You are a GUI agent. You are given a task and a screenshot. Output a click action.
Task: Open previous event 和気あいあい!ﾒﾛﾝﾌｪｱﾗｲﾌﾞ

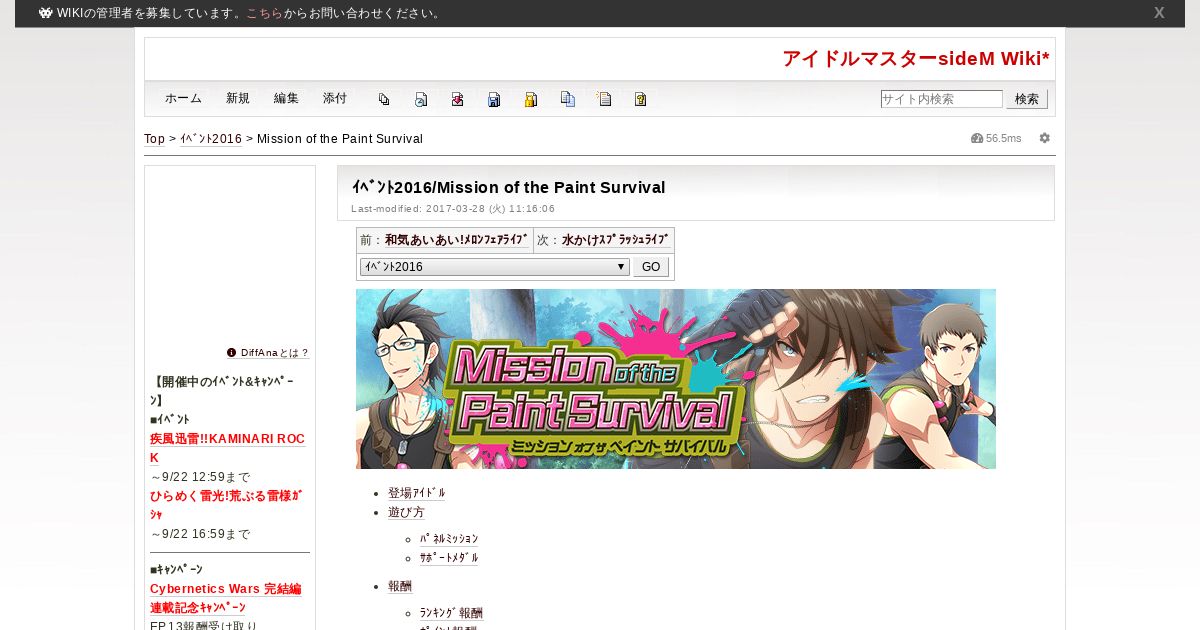coord(457,240)
